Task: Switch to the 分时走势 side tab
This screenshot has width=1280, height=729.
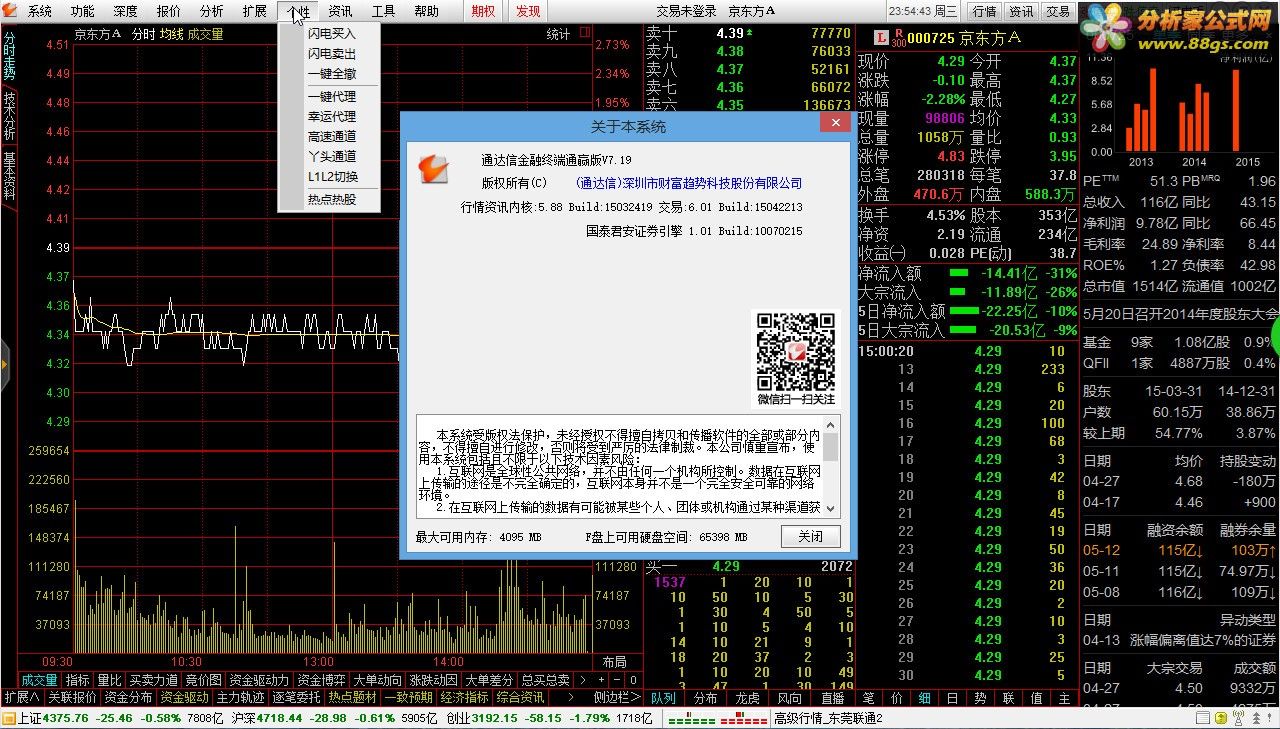Action: 9,56
